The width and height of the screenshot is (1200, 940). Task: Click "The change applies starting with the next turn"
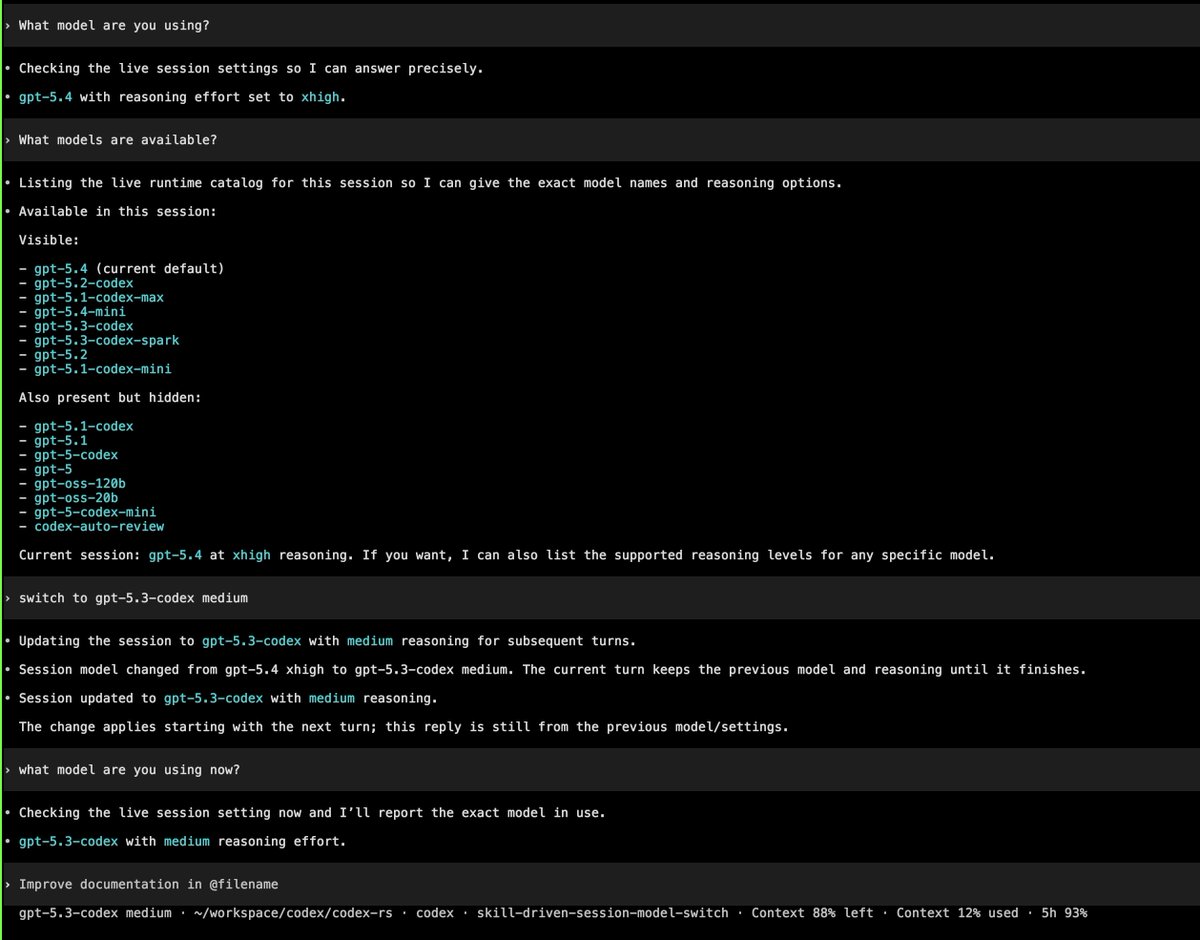click(404, 727)
